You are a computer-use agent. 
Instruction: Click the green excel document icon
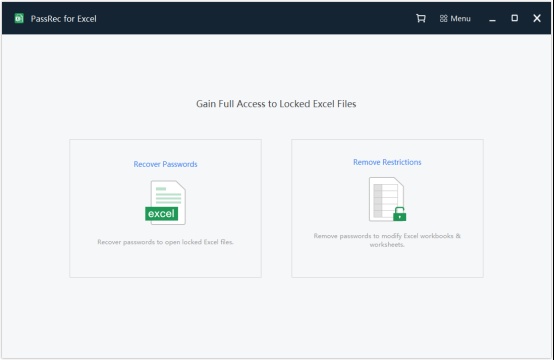point(165,202)
